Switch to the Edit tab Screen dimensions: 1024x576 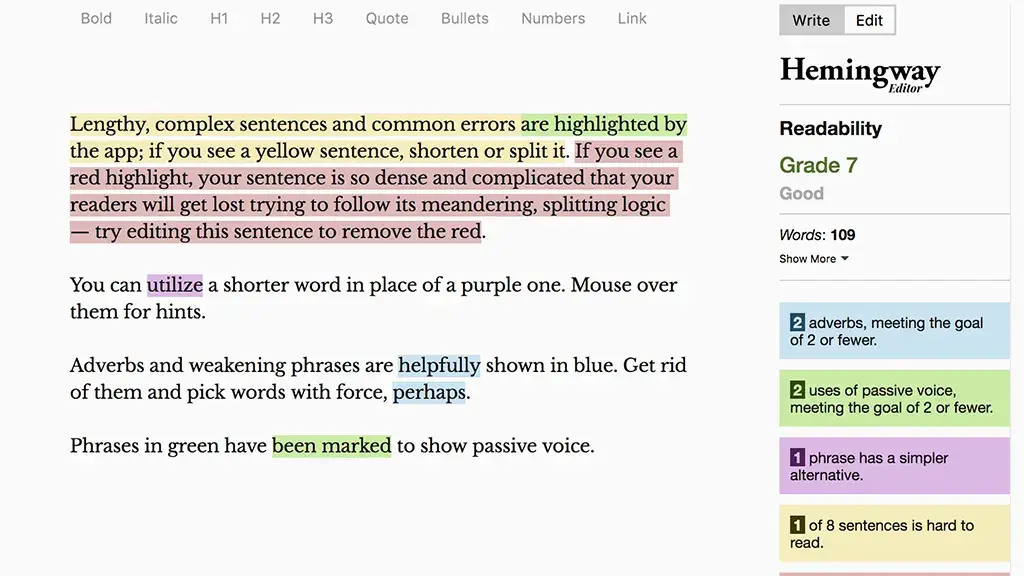tap(868, 19)
